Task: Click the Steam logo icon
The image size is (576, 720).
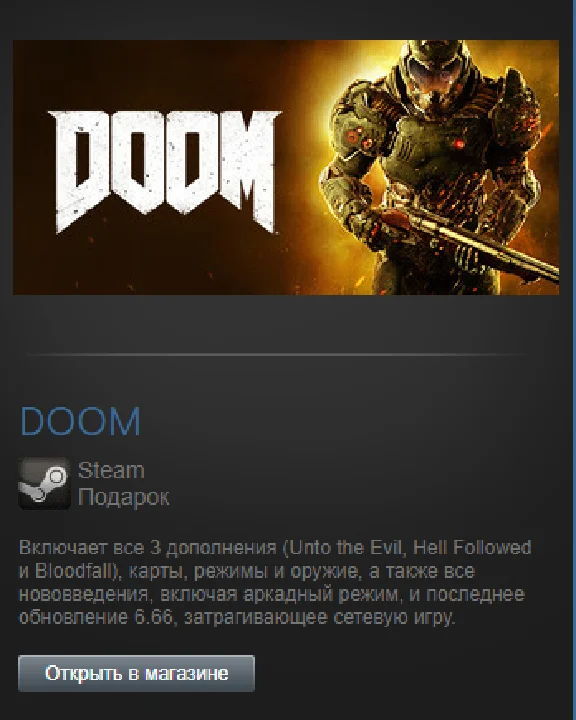Action: [x=44, y=484]
